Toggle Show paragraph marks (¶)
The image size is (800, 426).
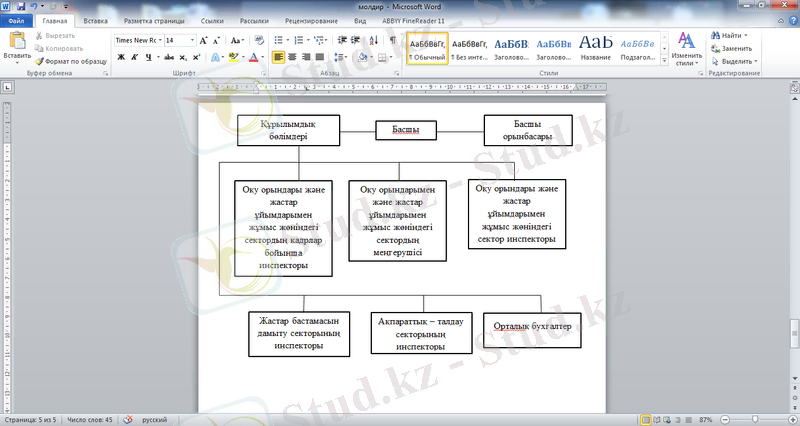392,40
